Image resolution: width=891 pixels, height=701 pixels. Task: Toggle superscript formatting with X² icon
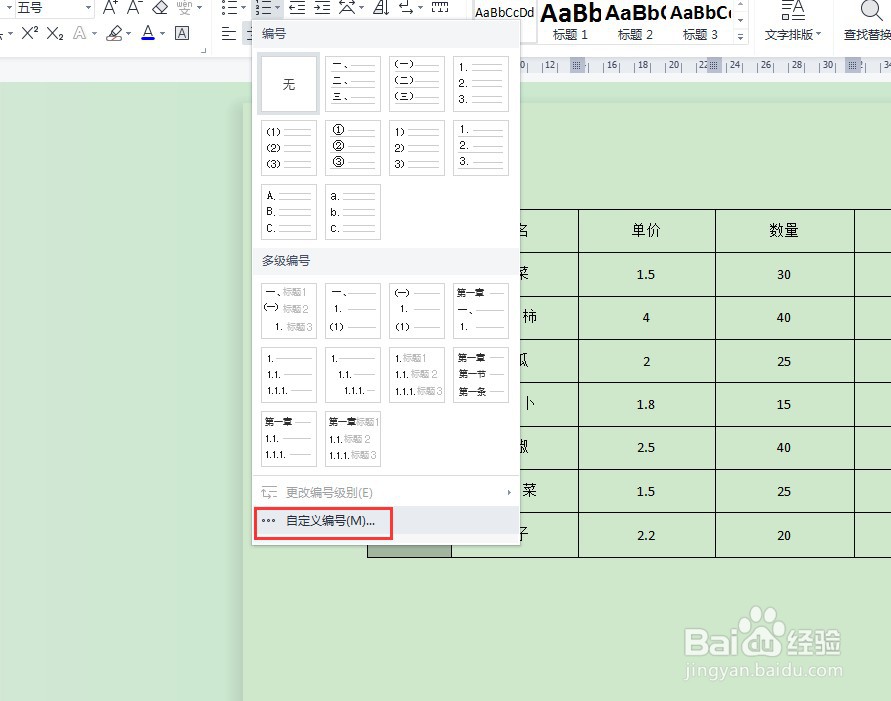(x=29, y=32)
